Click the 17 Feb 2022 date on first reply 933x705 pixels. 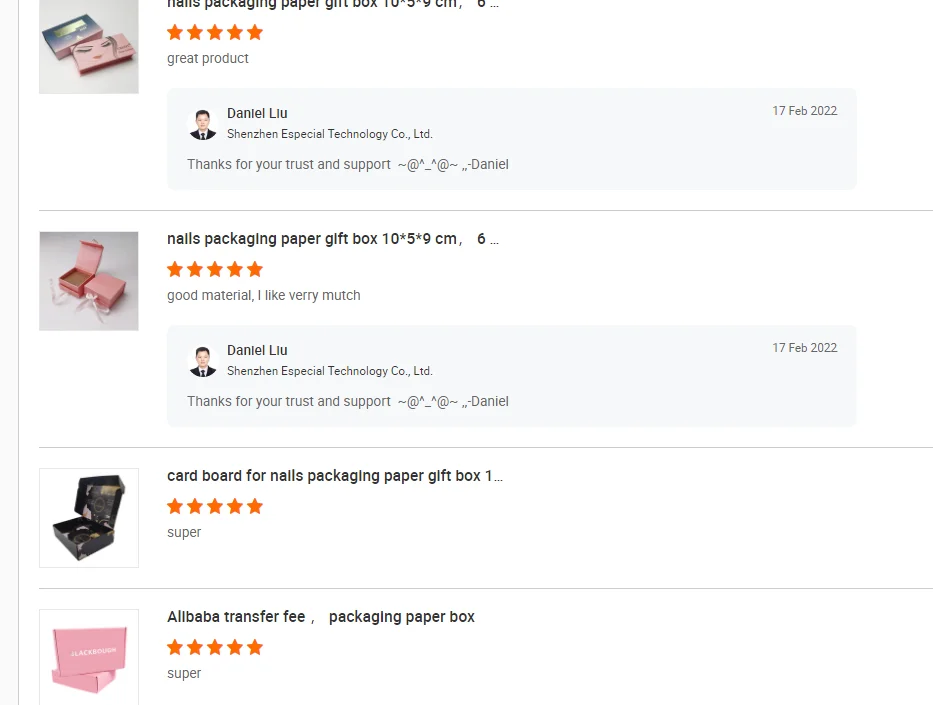coord(804,111)
